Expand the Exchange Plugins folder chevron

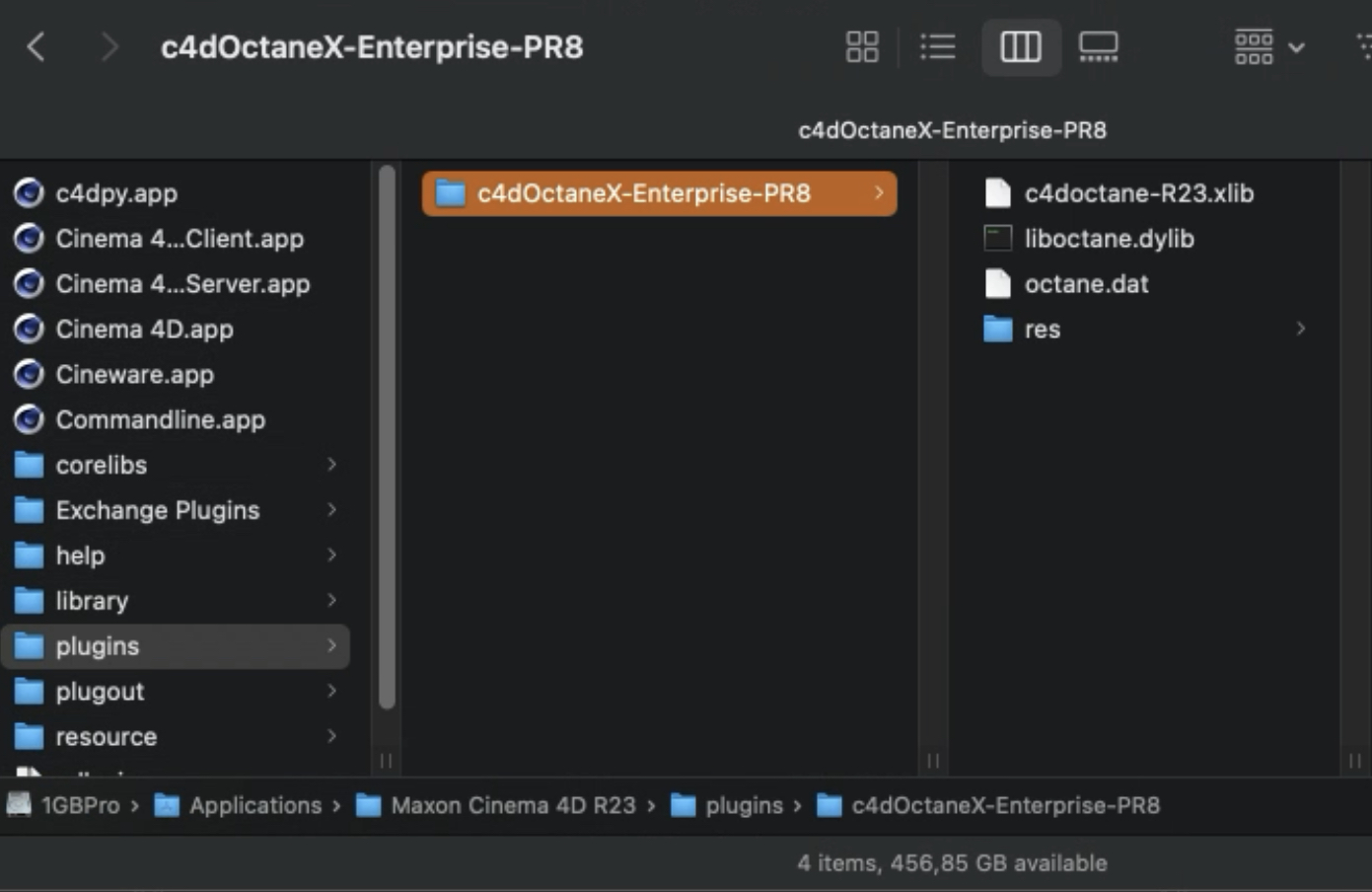click(x=331, y=510)
